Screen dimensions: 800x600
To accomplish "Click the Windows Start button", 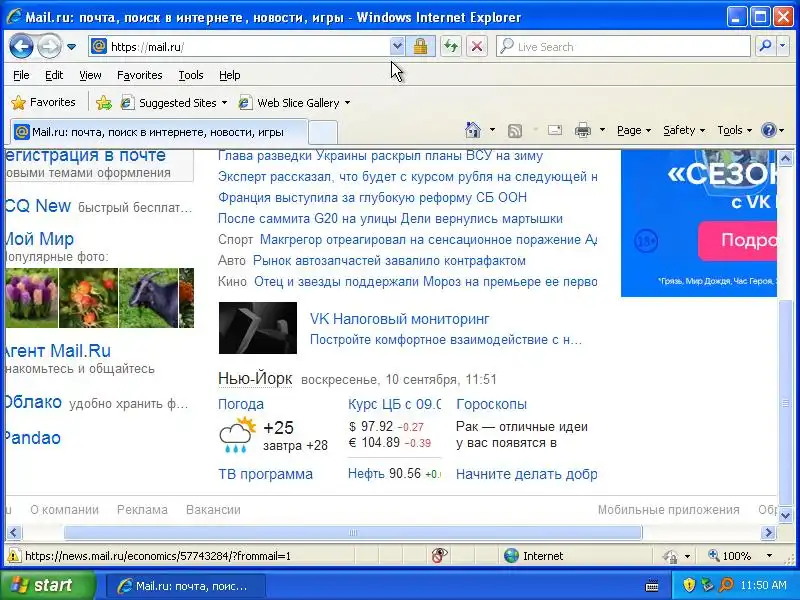I will click(x=48, y=585).
